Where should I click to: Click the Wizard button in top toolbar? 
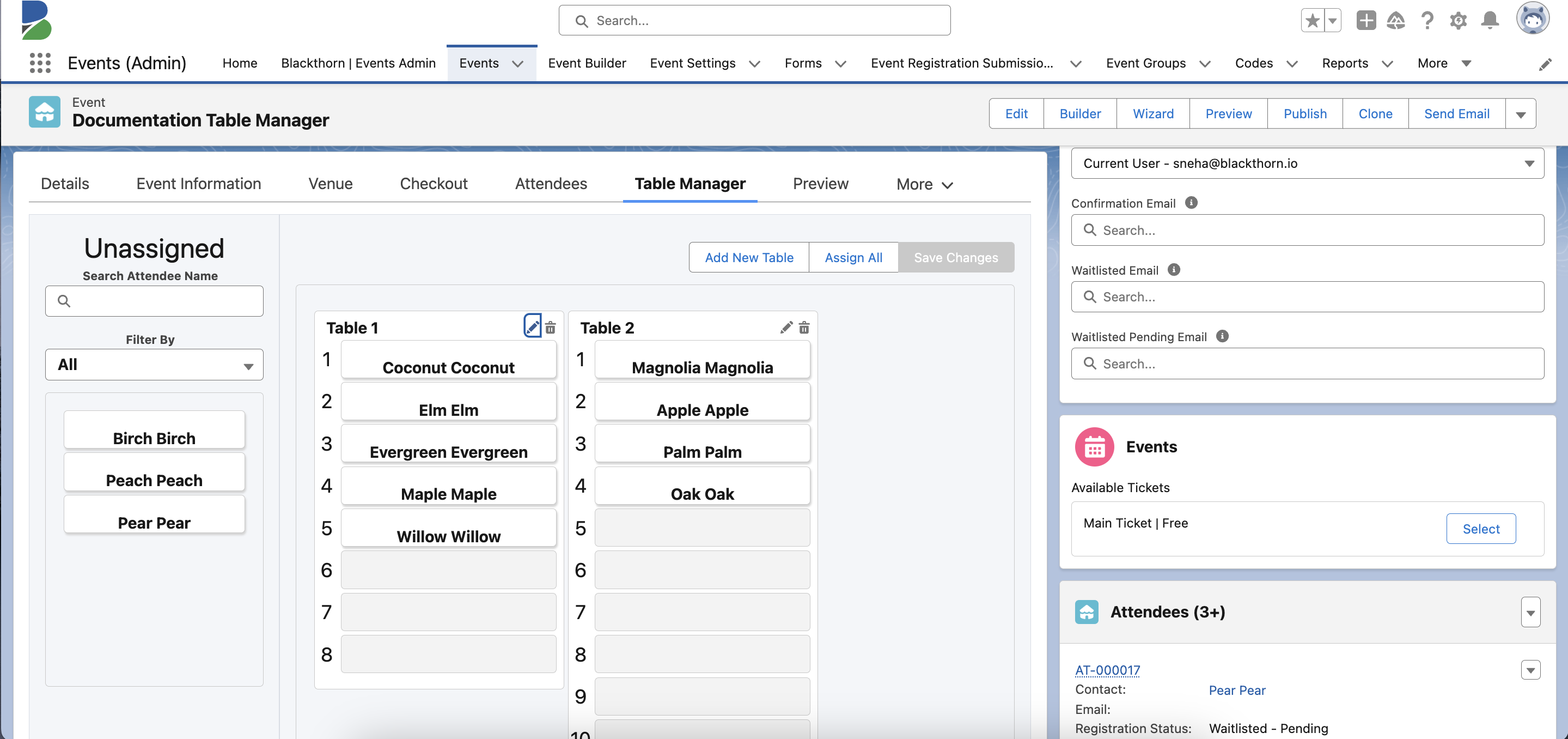(1152, 113)
